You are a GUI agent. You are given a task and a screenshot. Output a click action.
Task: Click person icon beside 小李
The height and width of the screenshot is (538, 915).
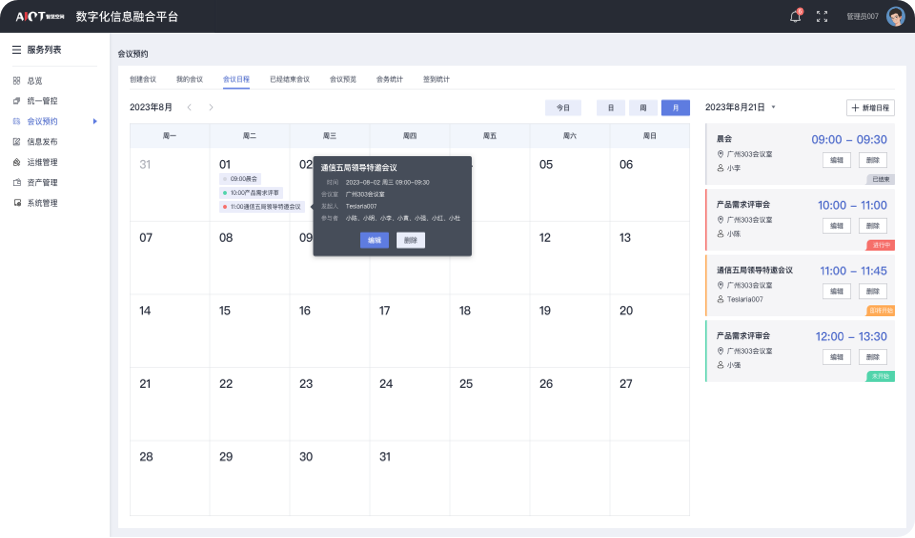pos(720,168)
